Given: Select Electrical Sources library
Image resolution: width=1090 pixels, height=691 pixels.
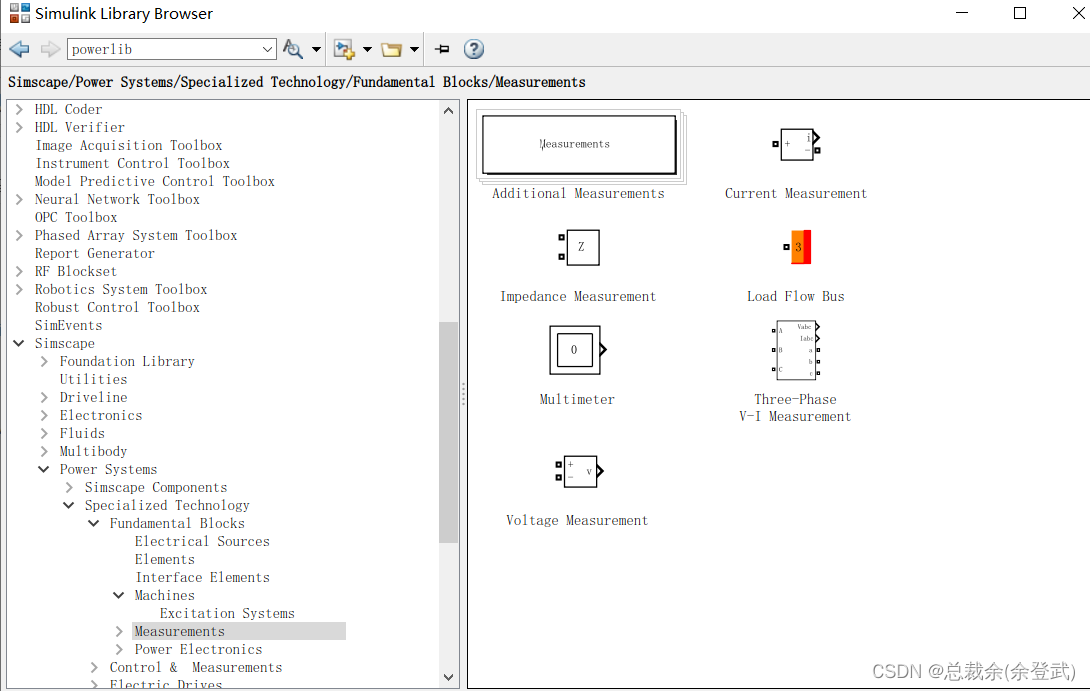Looking at the screenshot, I should (x=202, y=542).
